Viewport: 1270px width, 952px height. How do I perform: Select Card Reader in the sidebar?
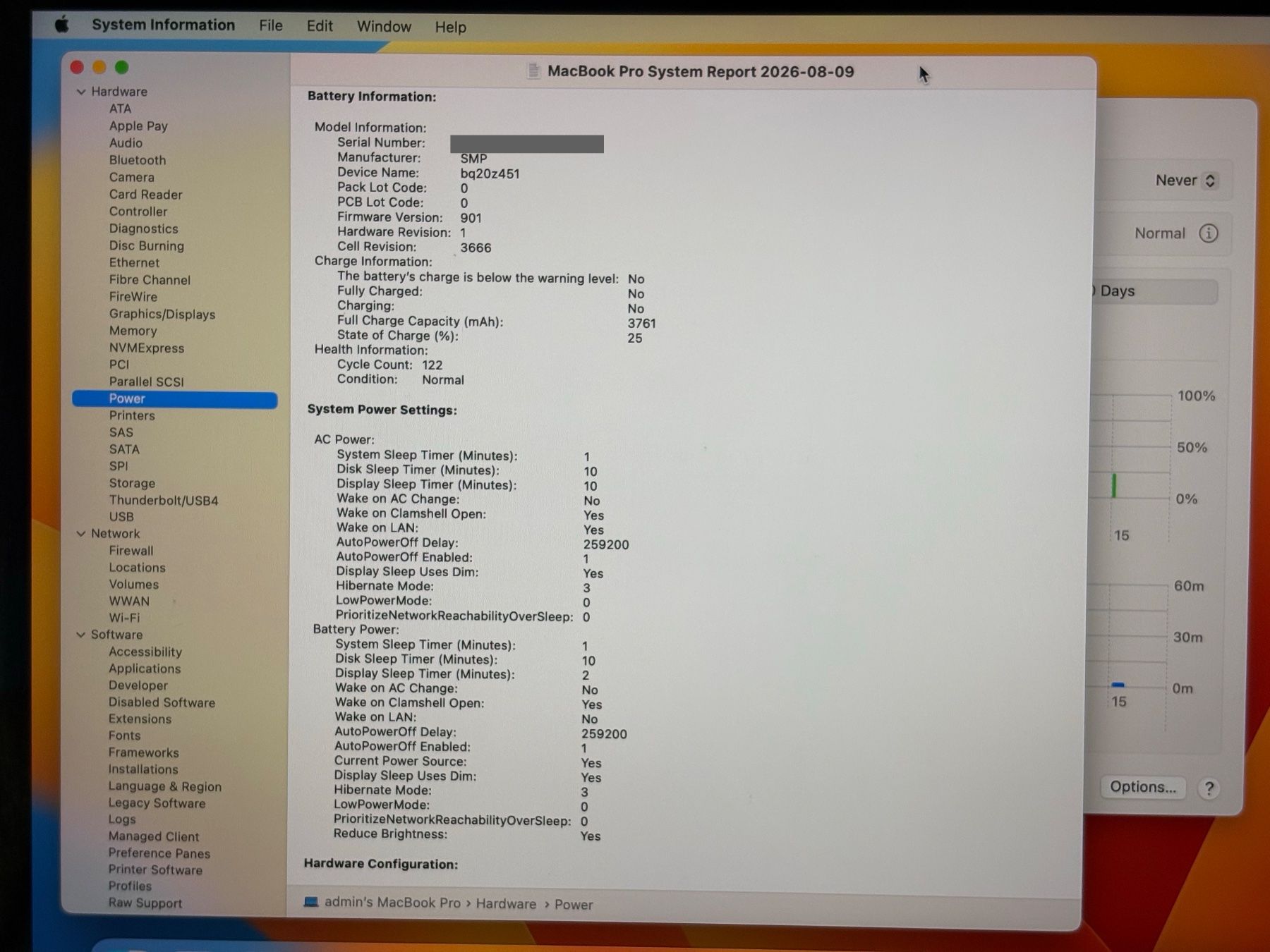point(145,194)
